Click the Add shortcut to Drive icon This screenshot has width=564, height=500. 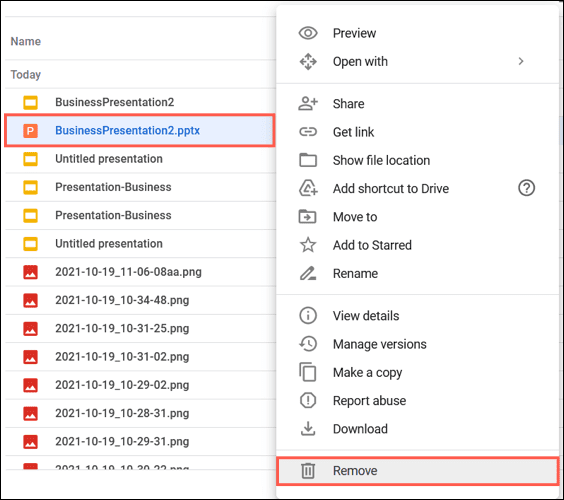[308, 188]
